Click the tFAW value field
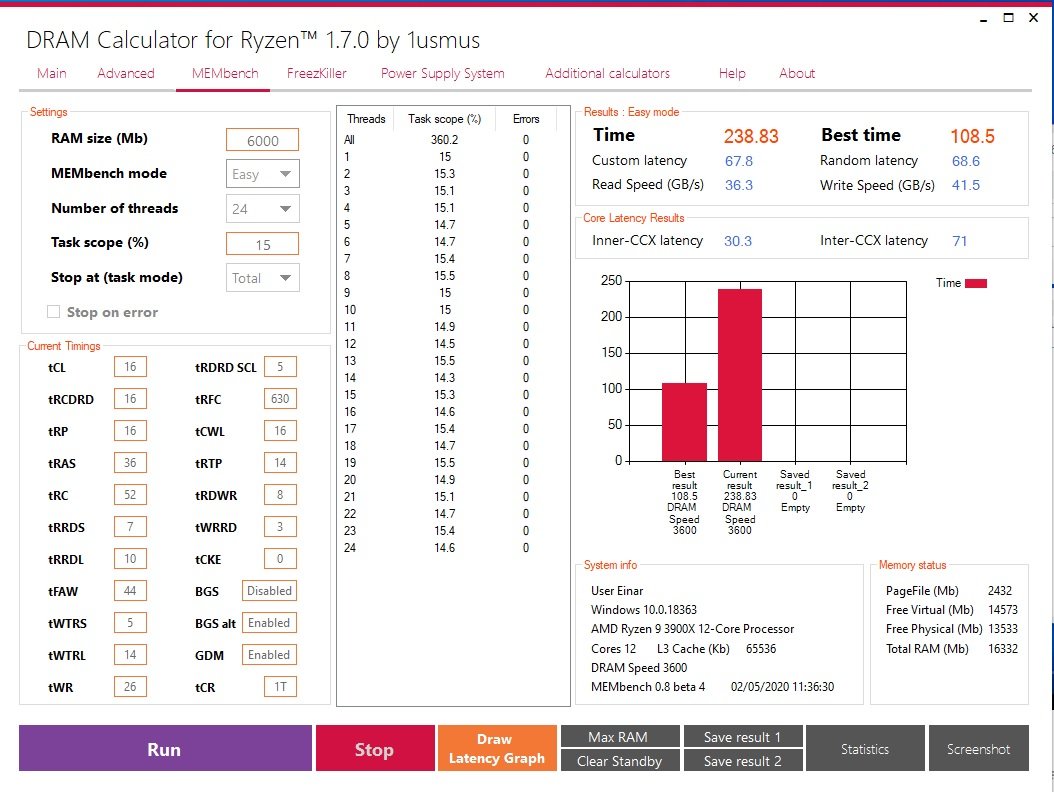Image resolution: width=1054 pixels, height=792 pixels. click(x=130, y=590)
